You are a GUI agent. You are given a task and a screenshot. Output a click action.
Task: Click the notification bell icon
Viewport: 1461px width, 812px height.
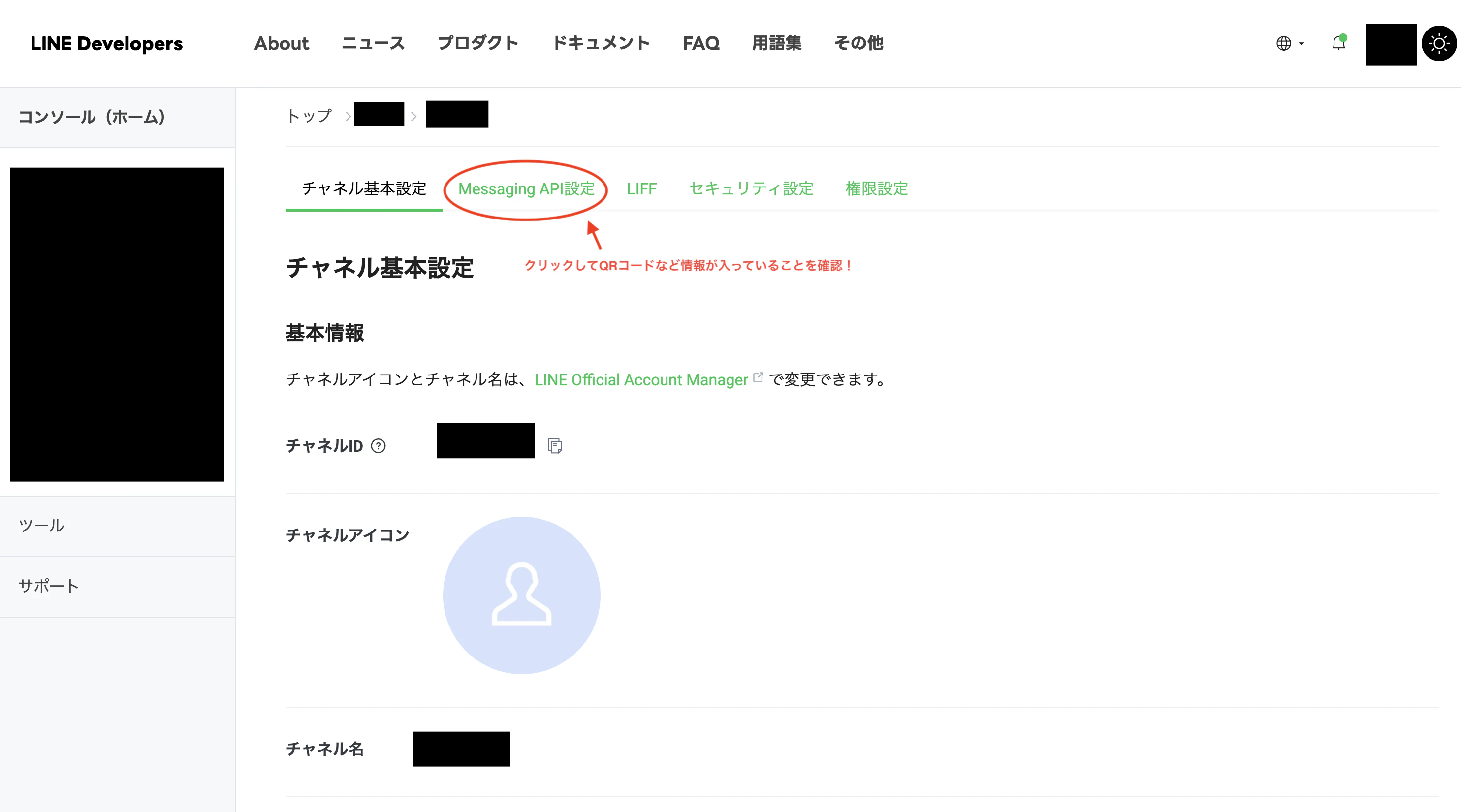click(x=1338, y=42)
